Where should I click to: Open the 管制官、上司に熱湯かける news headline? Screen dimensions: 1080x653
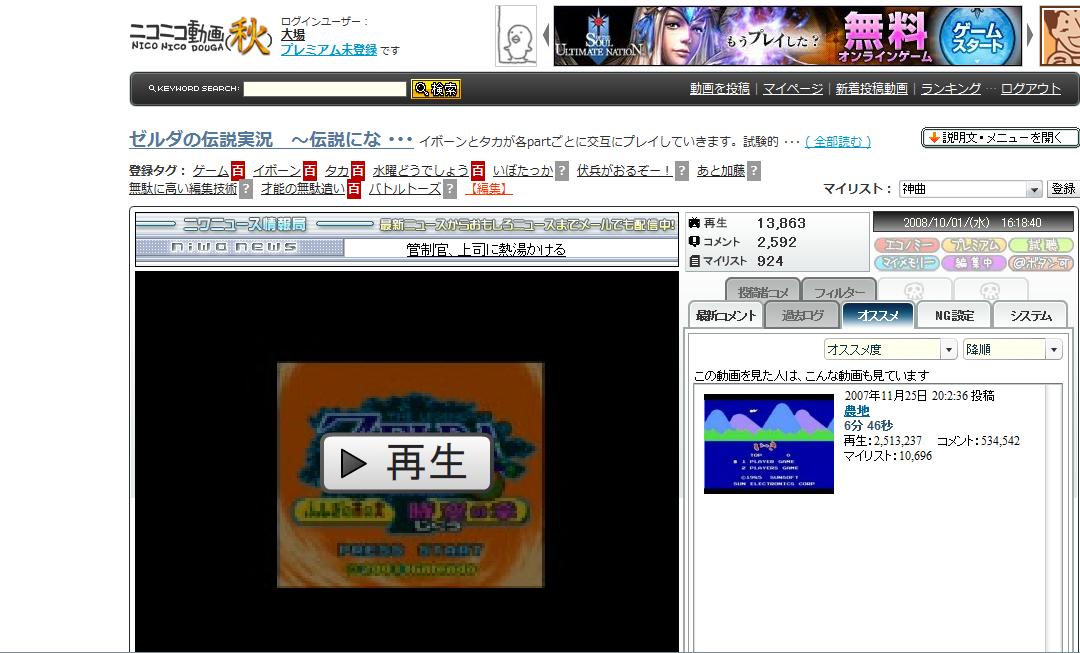tap(486, 250)
